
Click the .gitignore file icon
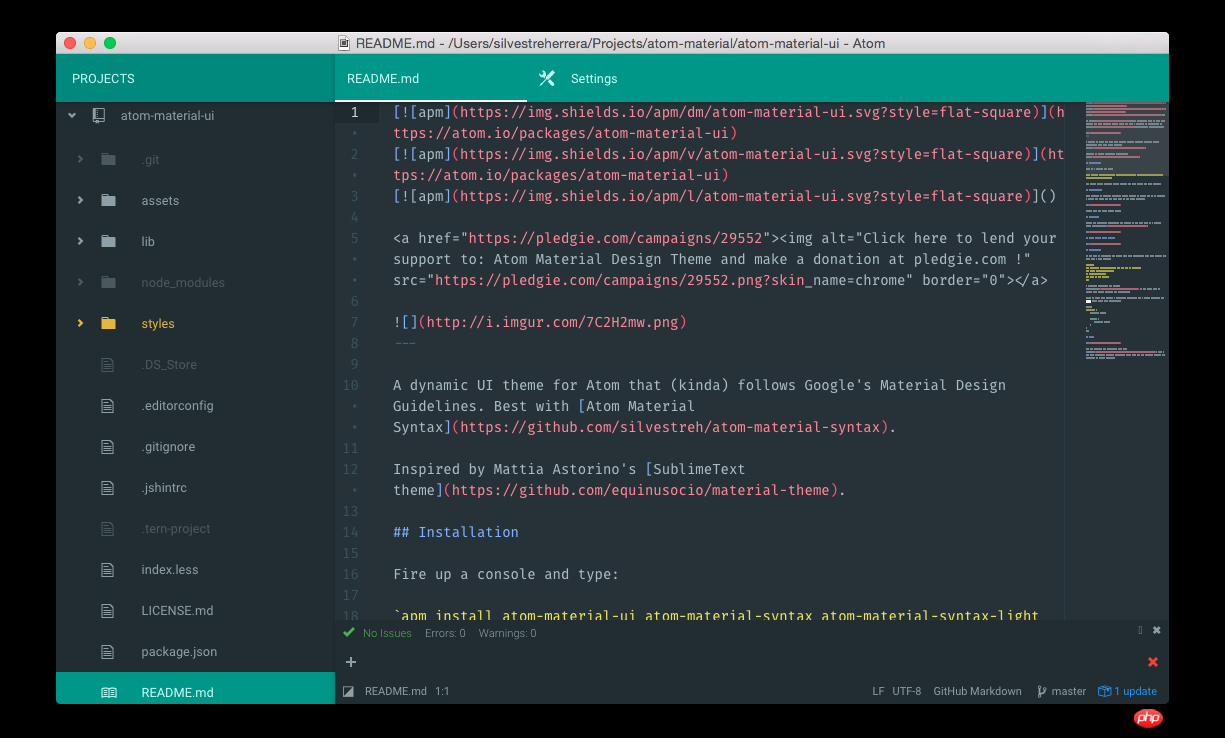point(108,446)
